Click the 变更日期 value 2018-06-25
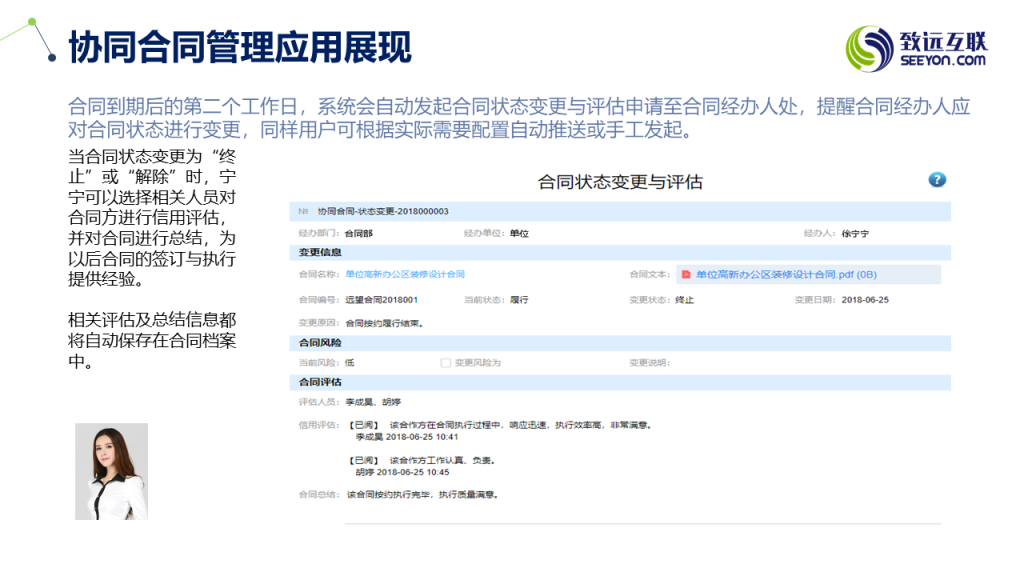The image size is (1024, 576). tap(864, 299)
